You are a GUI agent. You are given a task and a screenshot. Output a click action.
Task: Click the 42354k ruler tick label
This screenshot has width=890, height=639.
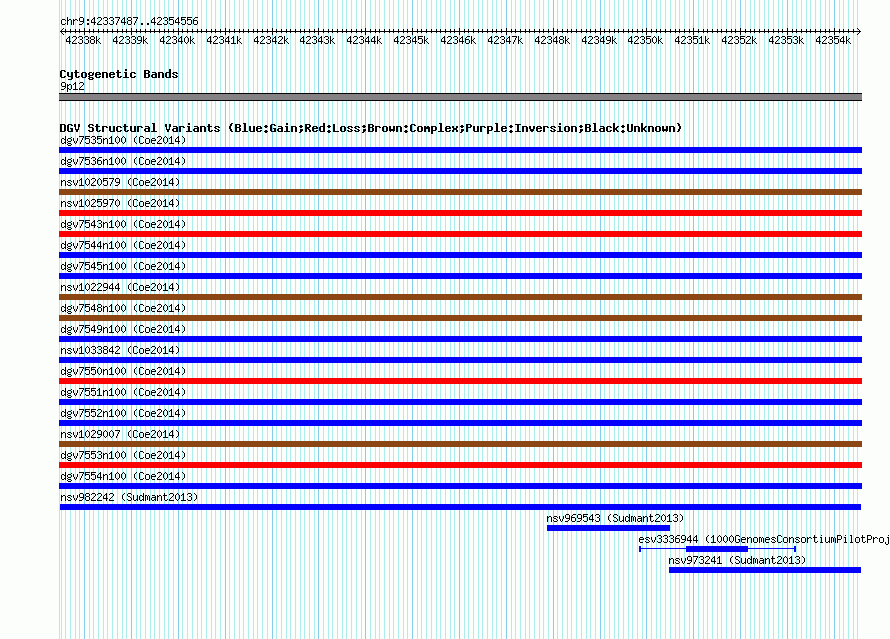tap(833, 40)
